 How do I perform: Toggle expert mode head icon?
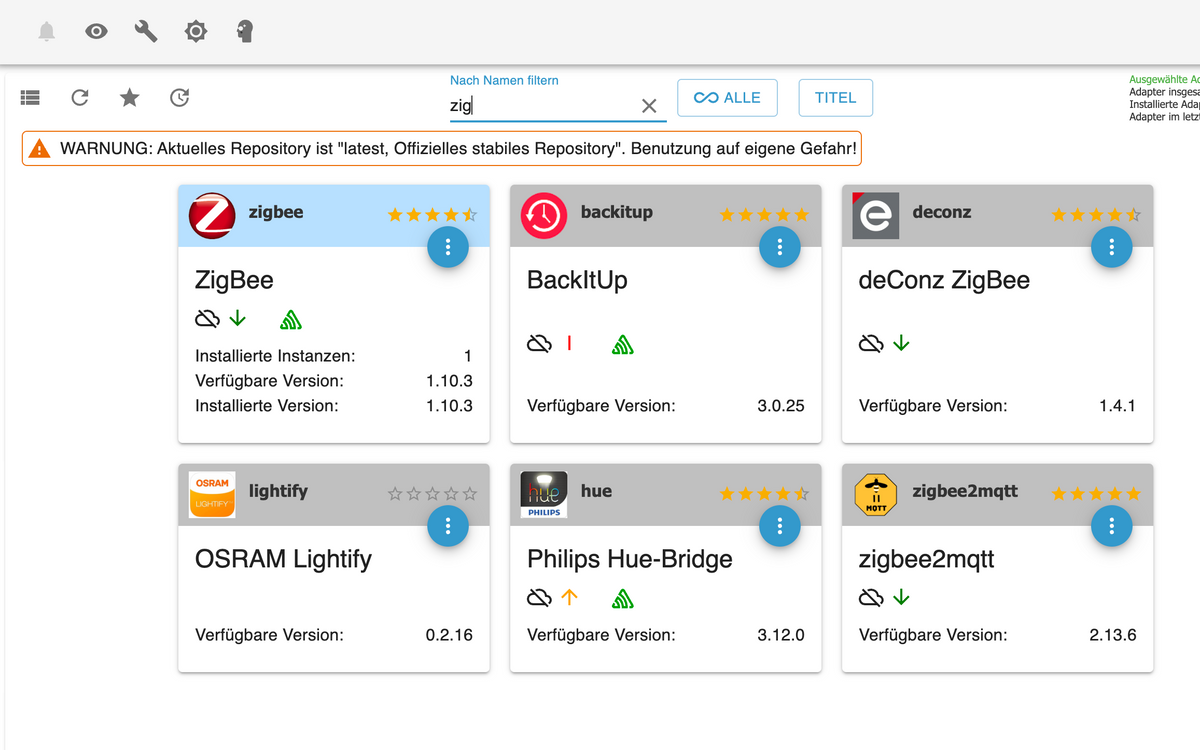pos(245,32)
